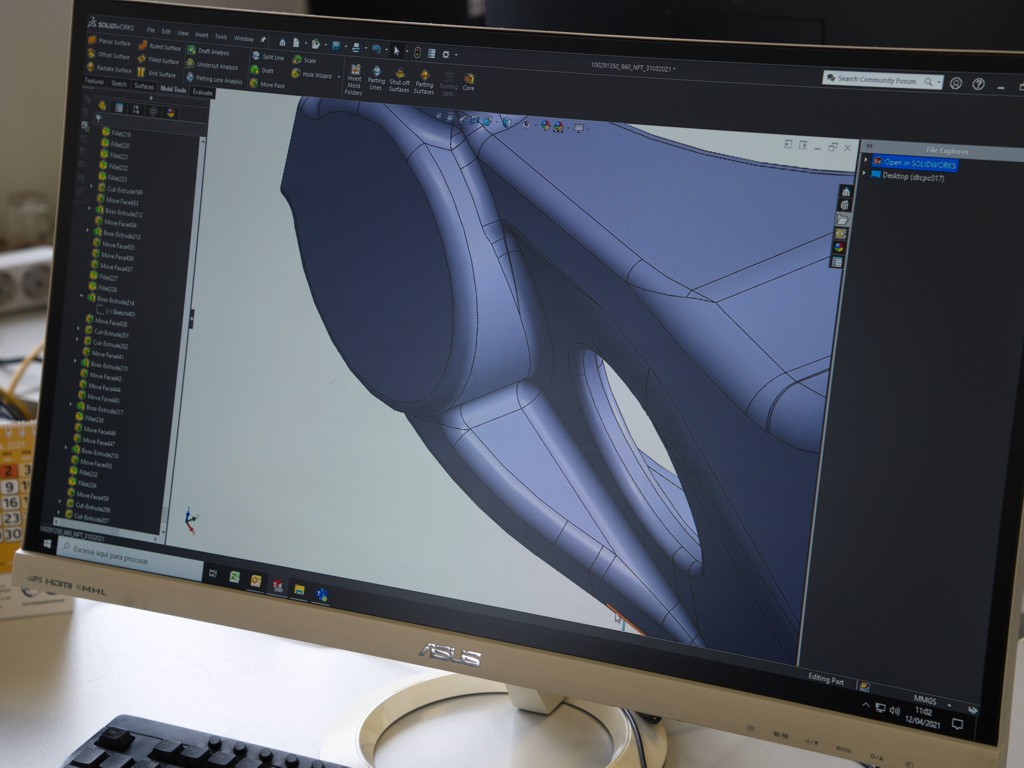The height and width of the screenshot is (768, 1024).
Task: Select Open in SOLIDWORKS entry
Action: (x=915, y=163)
